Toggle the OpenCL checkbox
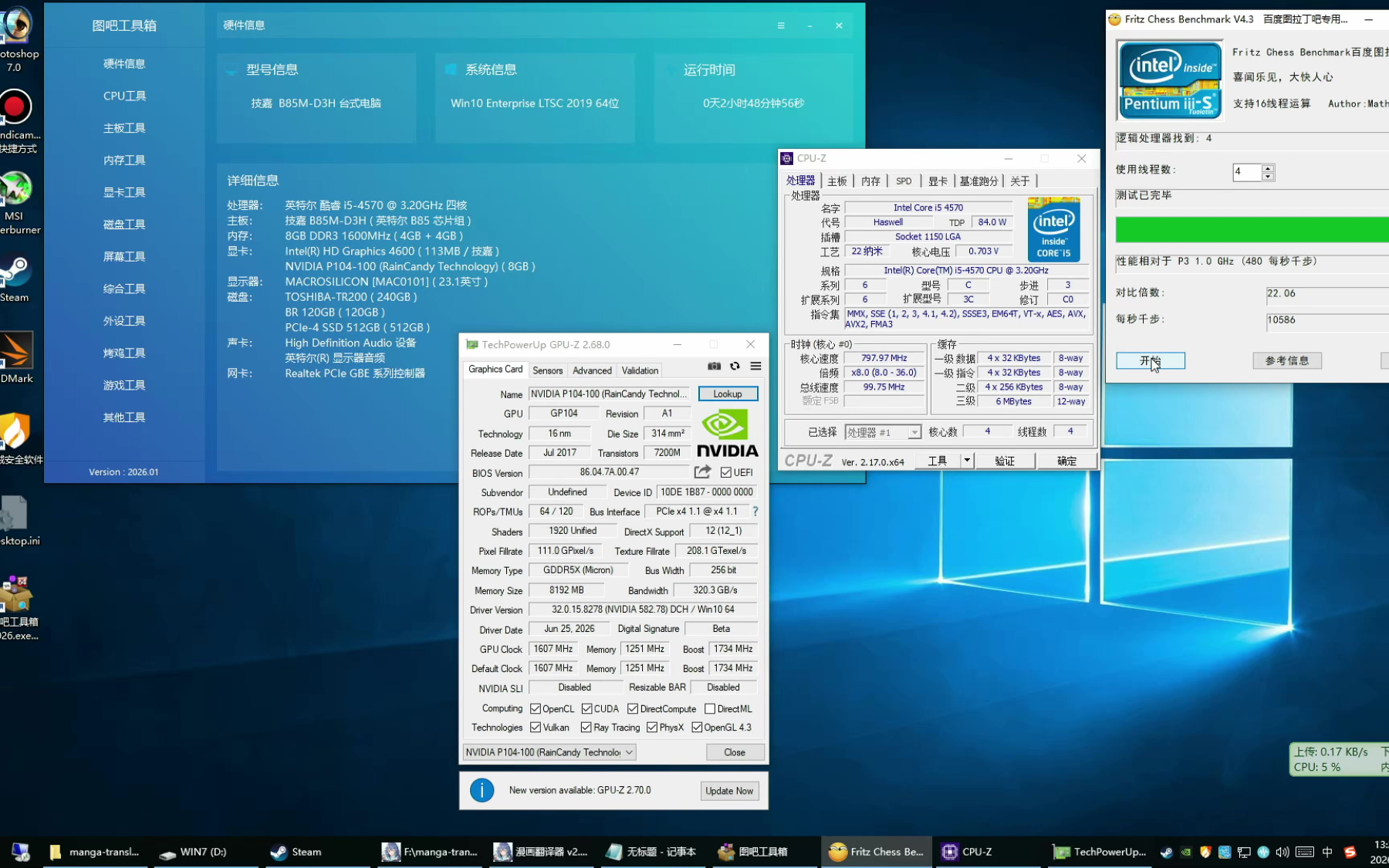The image size is (1389, 868). point(536,708)
